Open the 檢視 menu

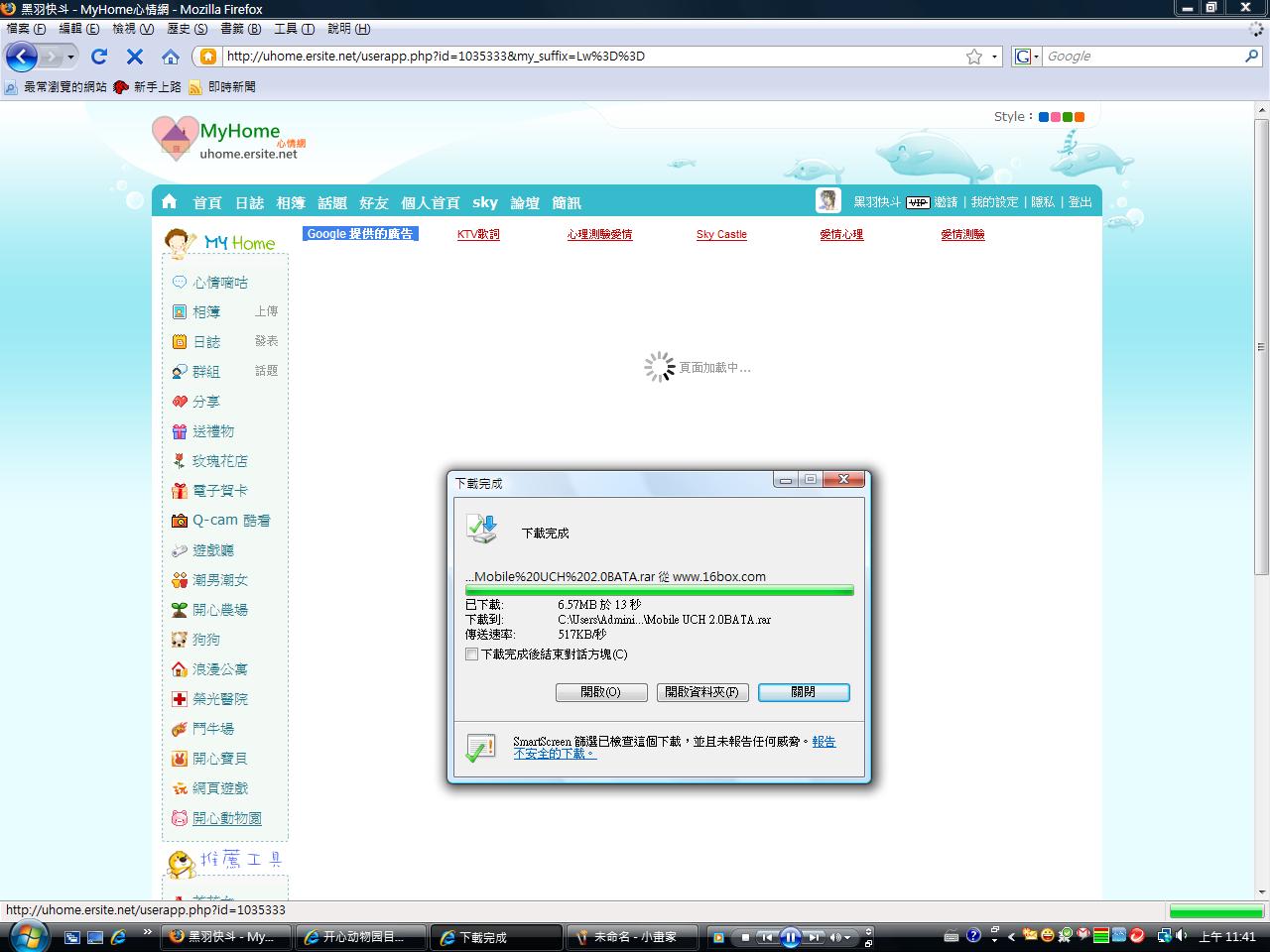133,29
